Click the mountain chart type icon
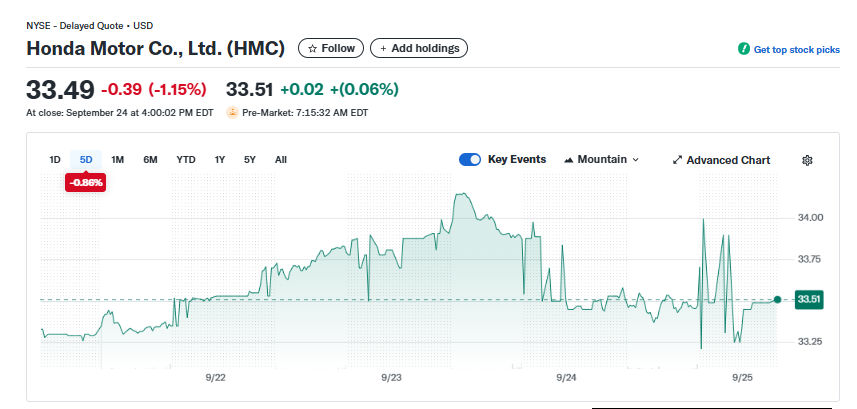Image resolution: width=857 pixels, height=409 pixels. coord(569,160)
